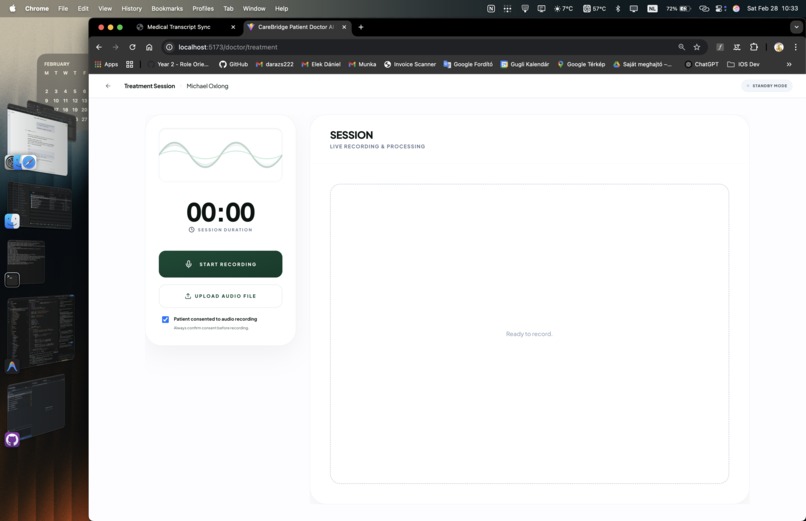Go back using the Treatment Session arrow

click(x=108, y=86)
